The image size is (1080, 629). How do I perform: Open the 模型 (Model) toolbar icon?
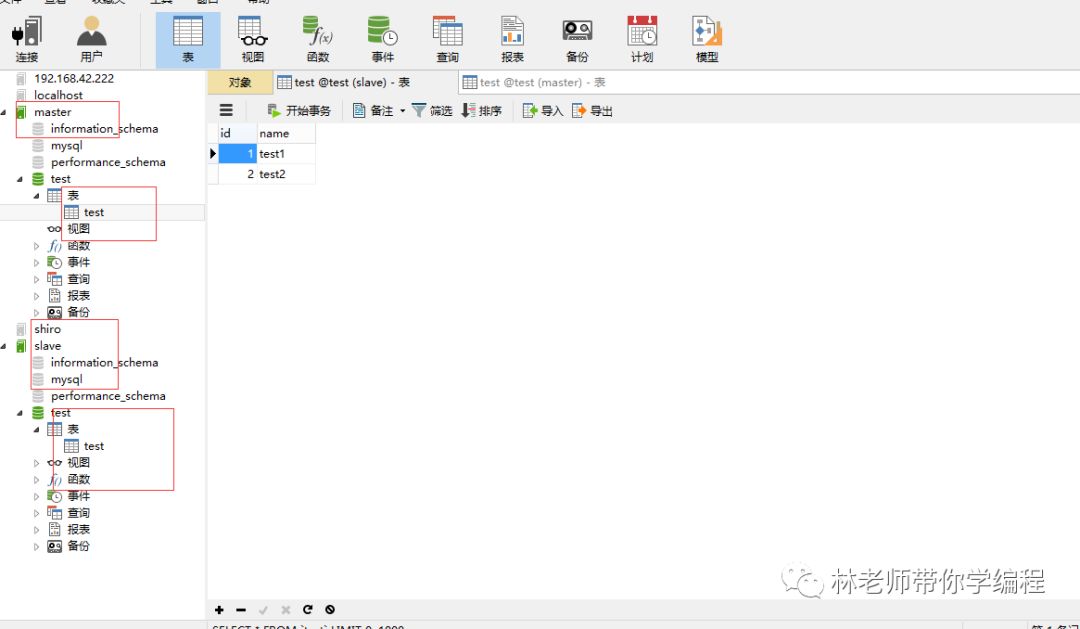(707, 40)
